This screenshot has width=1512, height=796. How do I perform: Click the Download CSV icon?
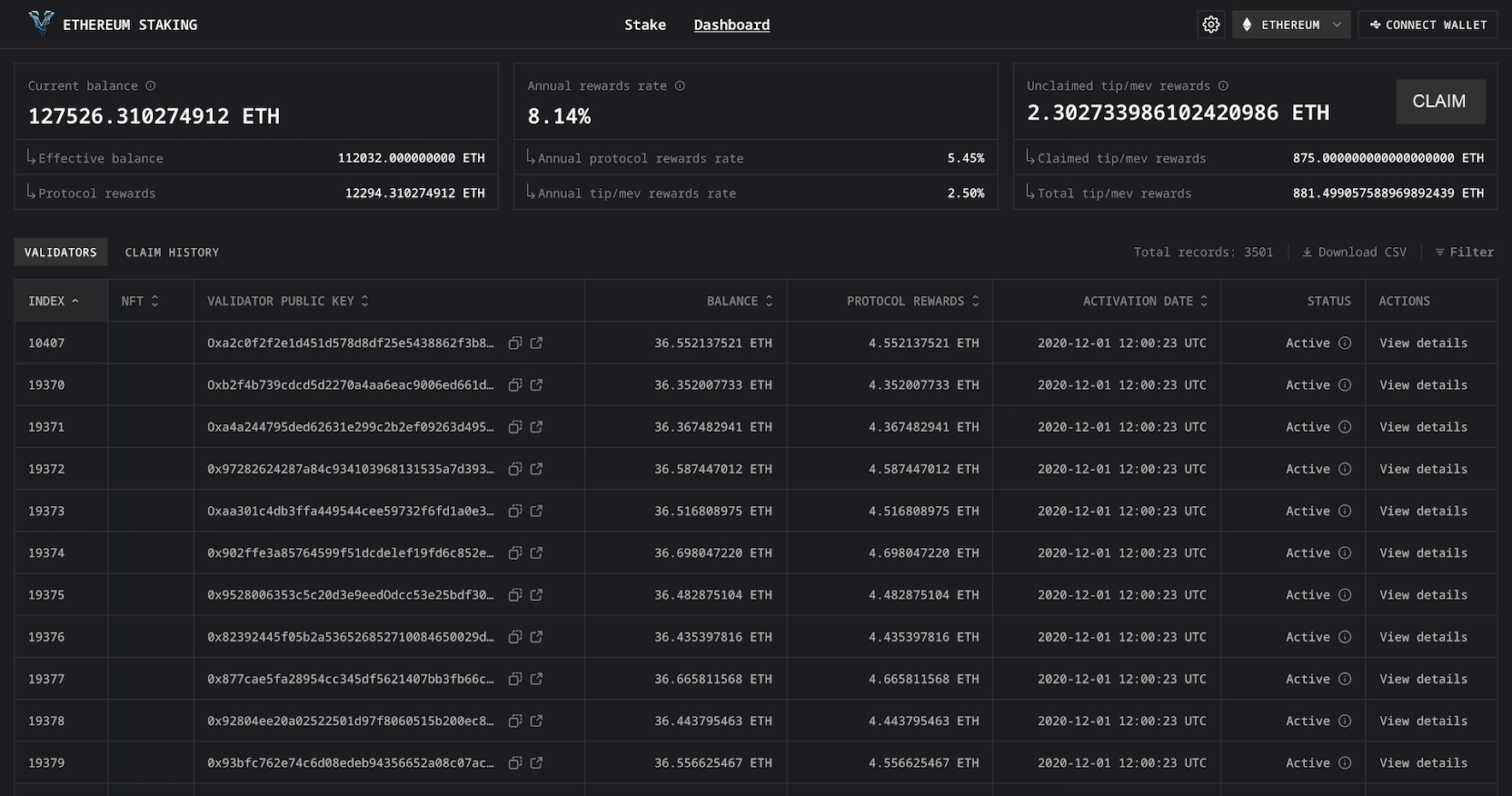[1307, 251]
